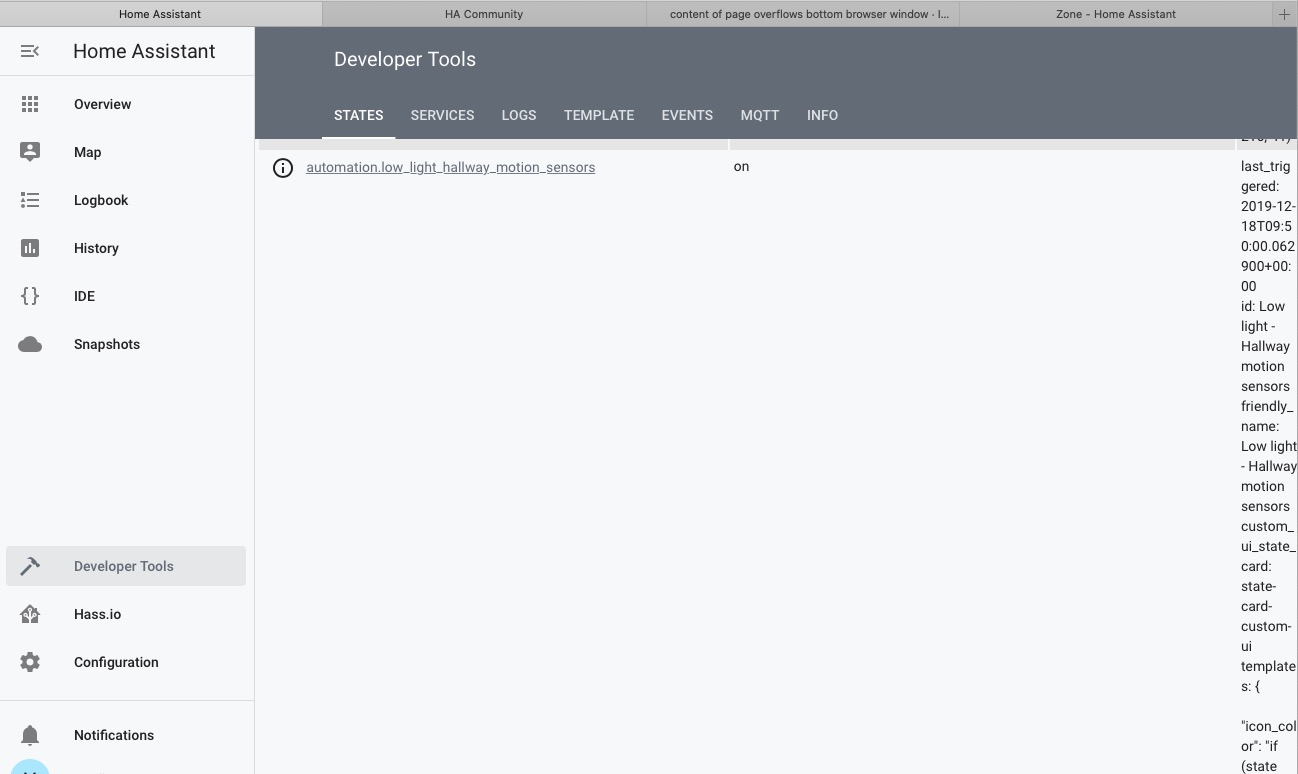Select the Overview icon in sidebar
Viewport: 1298px width, 774px height.
click(x=30, y=104)
